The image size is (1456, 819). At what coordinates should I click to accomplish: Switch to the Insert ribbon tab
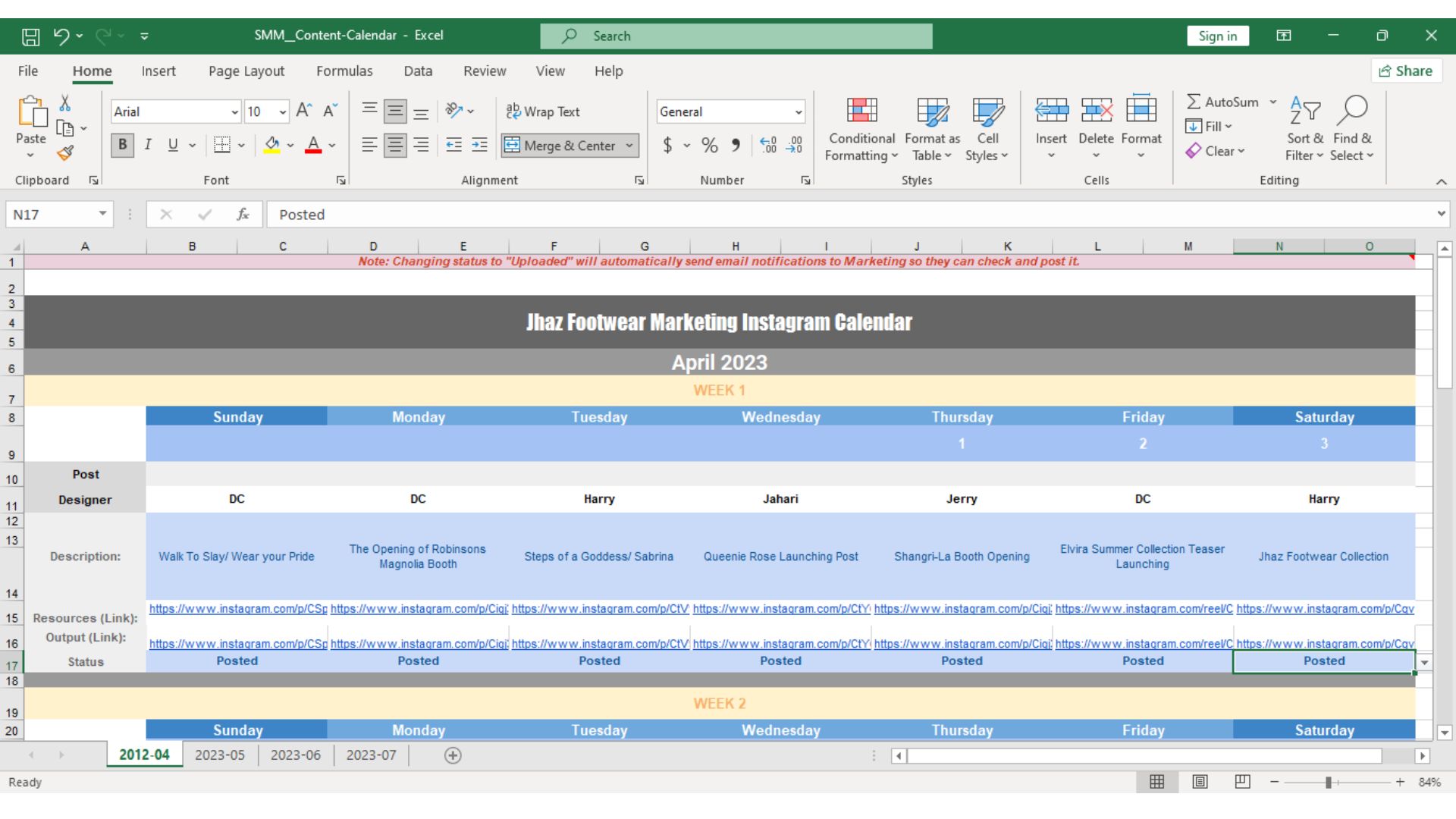pyautogui.click(x=158, y=71)
